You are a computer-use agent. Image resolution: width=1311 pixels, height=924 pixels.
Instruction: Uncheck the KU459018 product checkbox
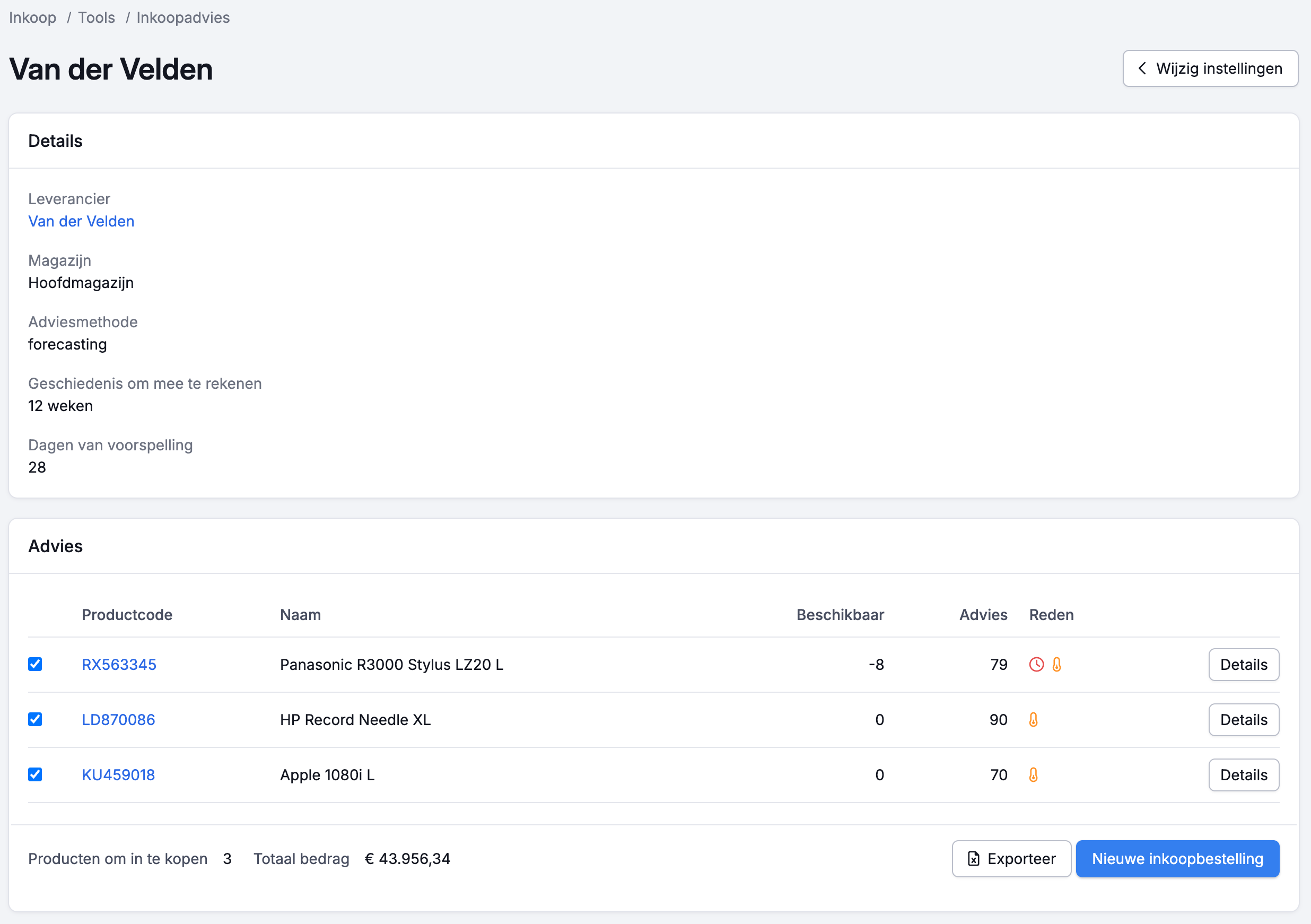coord(35,775)
